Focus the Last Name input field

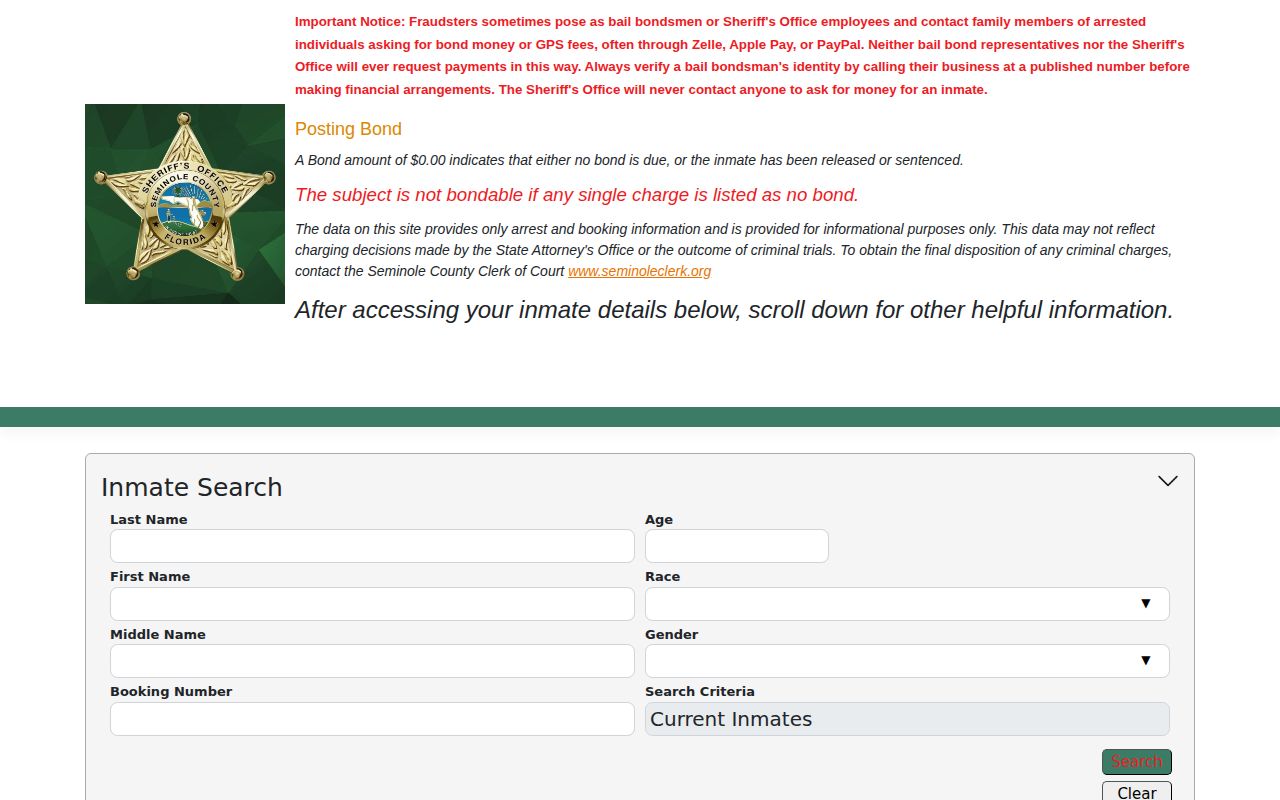(372, 546)
